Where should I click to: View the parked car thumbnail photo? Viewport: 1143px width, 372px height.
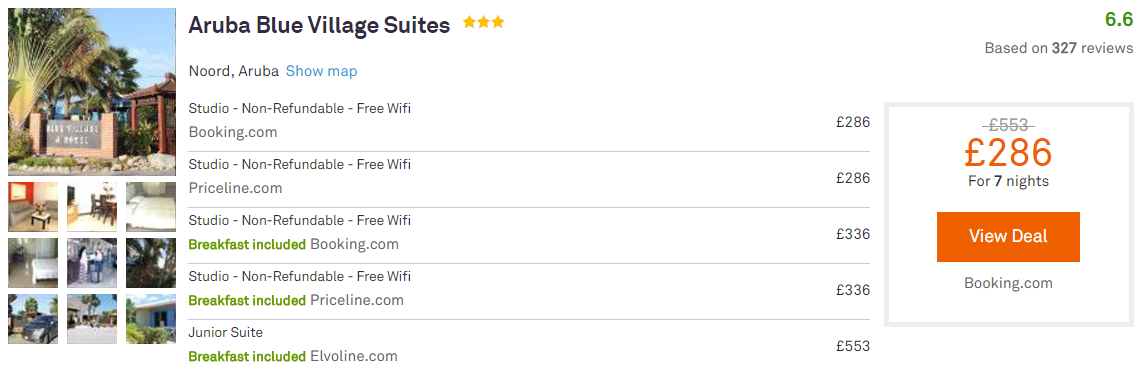[x=33, y=319]
